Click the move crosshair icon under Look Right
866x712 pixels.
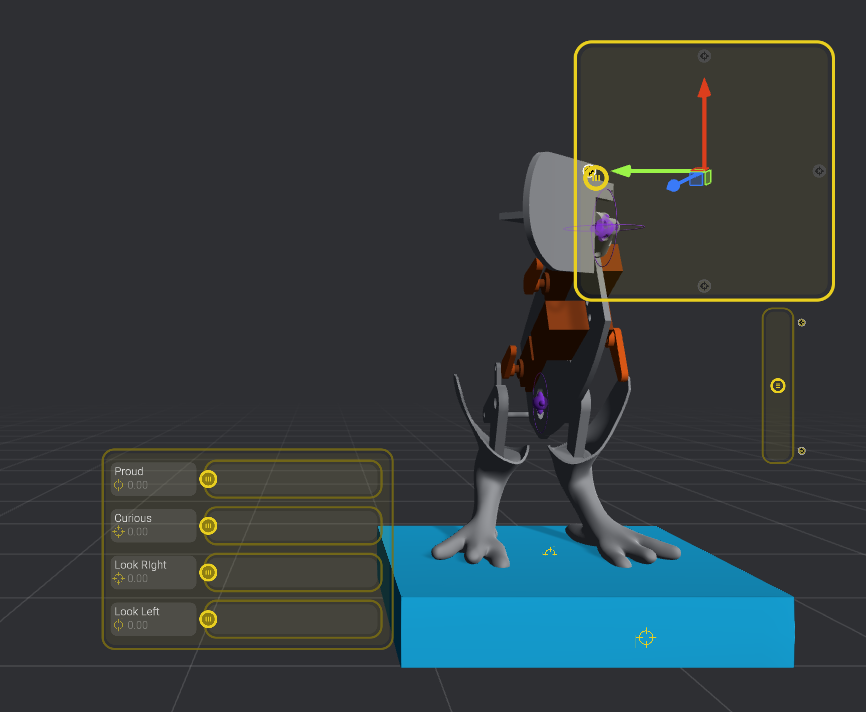(118, 578)
